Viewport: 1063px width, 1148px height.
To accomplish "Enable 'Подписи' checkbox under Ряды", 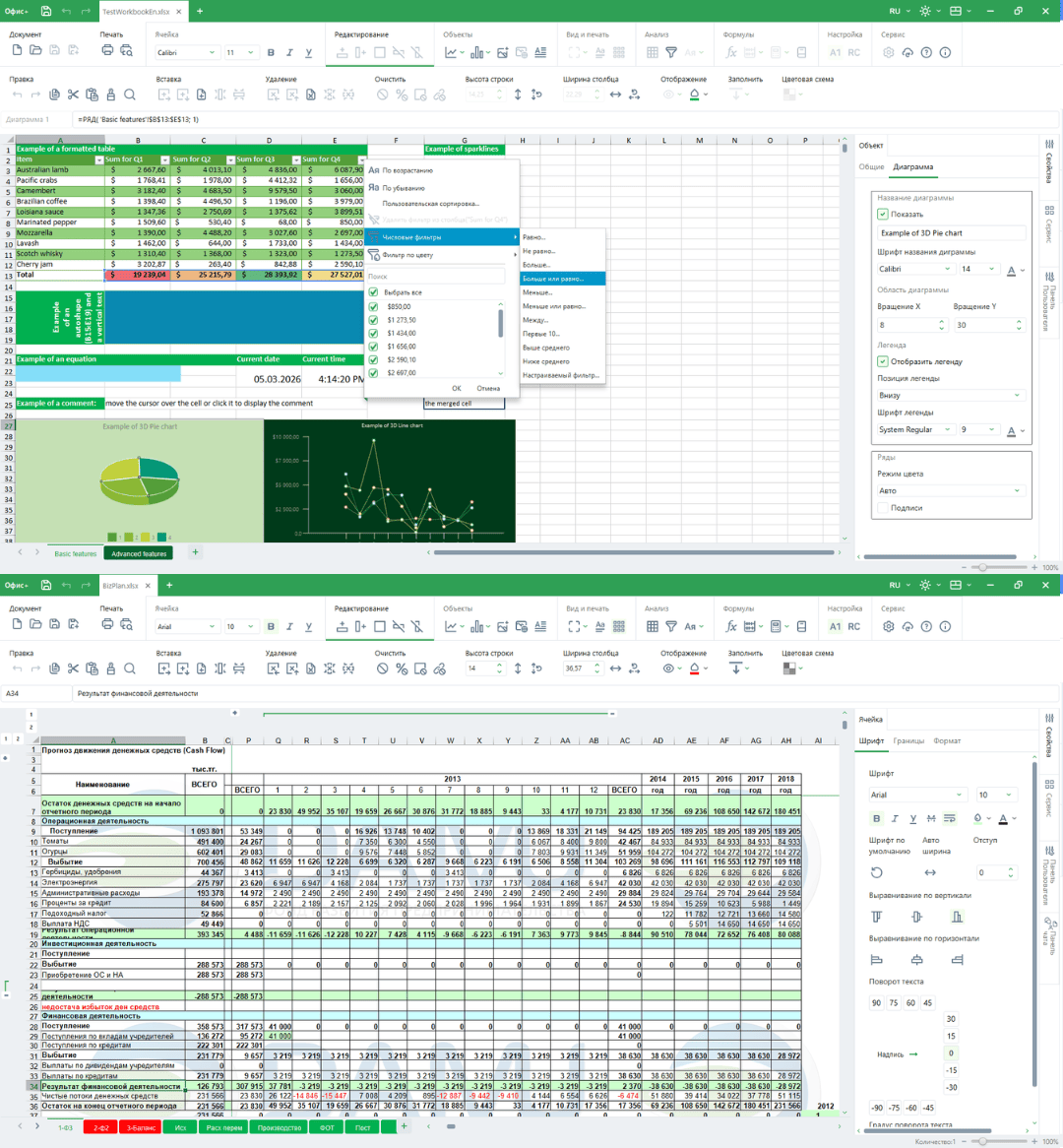I will coord(883,508).
